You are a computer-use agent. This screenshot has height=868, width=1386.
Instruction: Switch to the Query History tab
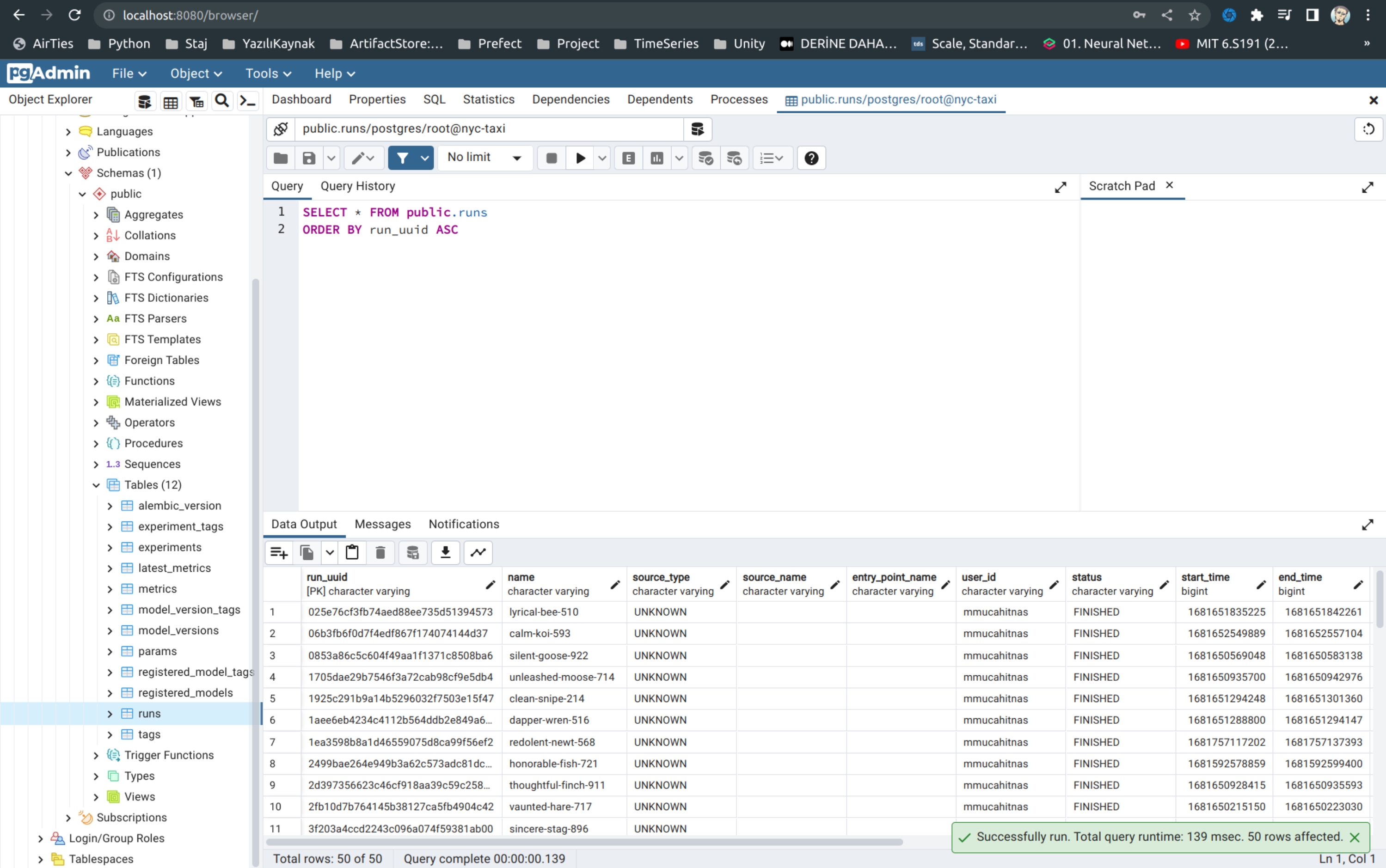pos(358,186)
